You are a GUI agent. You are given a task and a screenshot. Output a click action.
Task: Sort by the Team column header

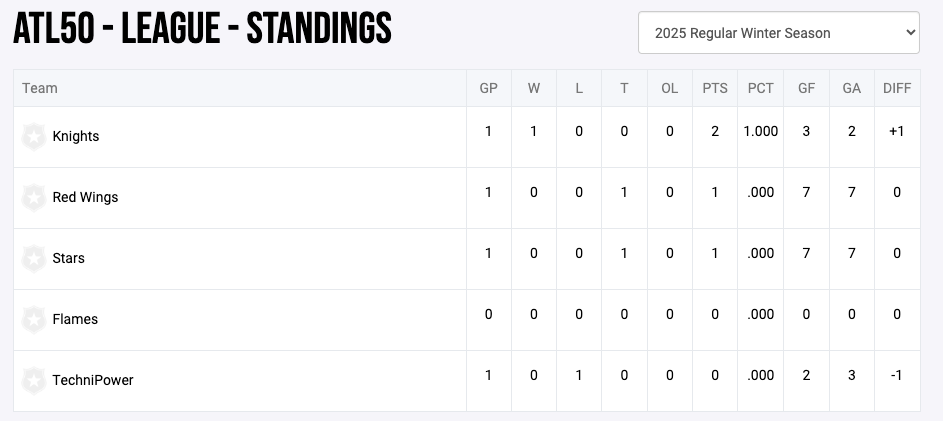40,88
